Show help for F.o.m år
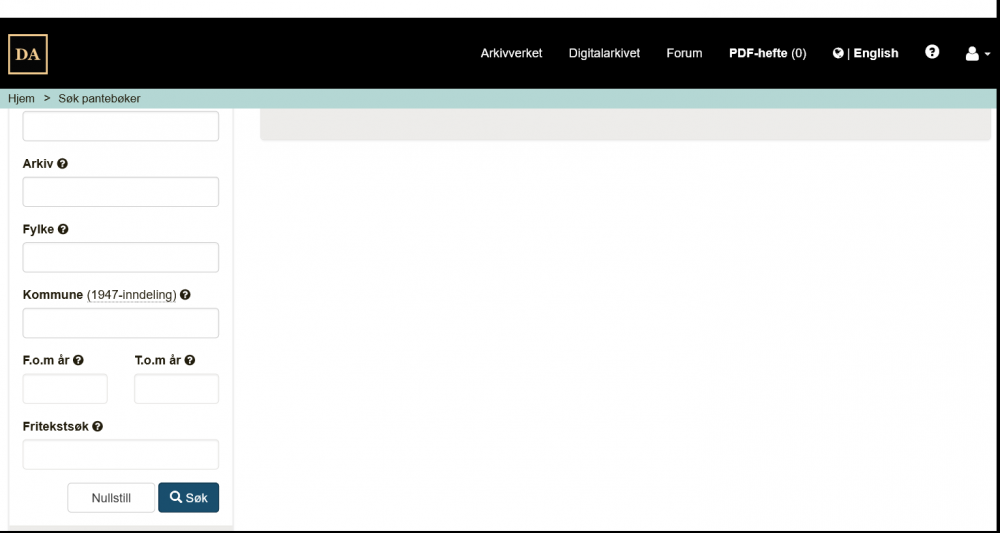This screenshot has height=533, width=1000. click(x=78, y=360)
